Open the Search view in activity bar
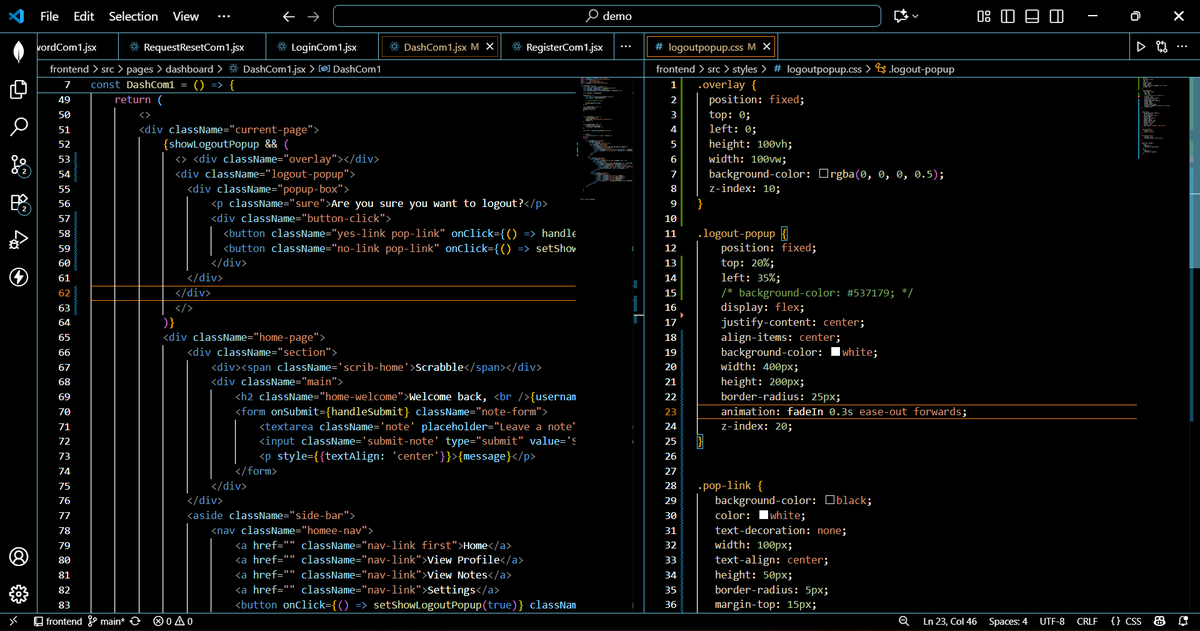 [x=18, y=127]
